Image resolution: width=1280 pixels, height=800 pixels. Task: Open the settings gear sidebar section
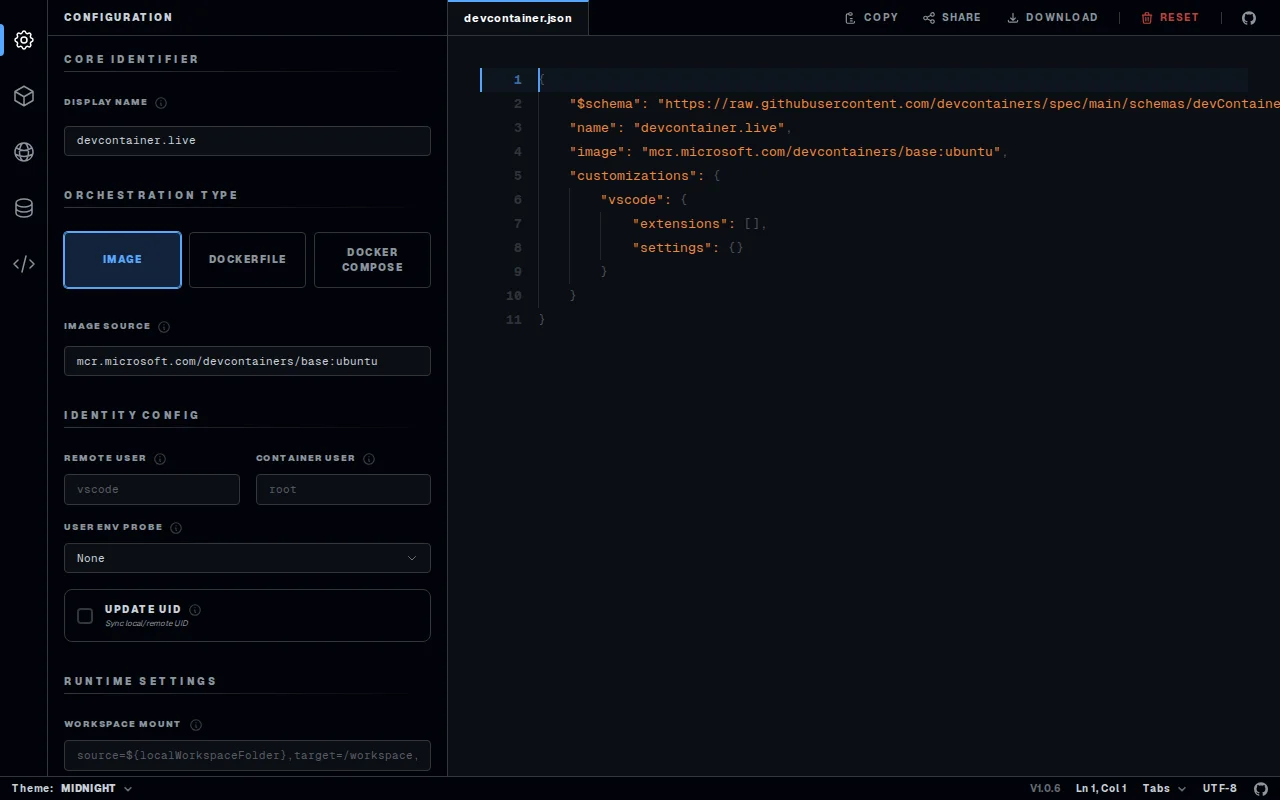(24, 40)
